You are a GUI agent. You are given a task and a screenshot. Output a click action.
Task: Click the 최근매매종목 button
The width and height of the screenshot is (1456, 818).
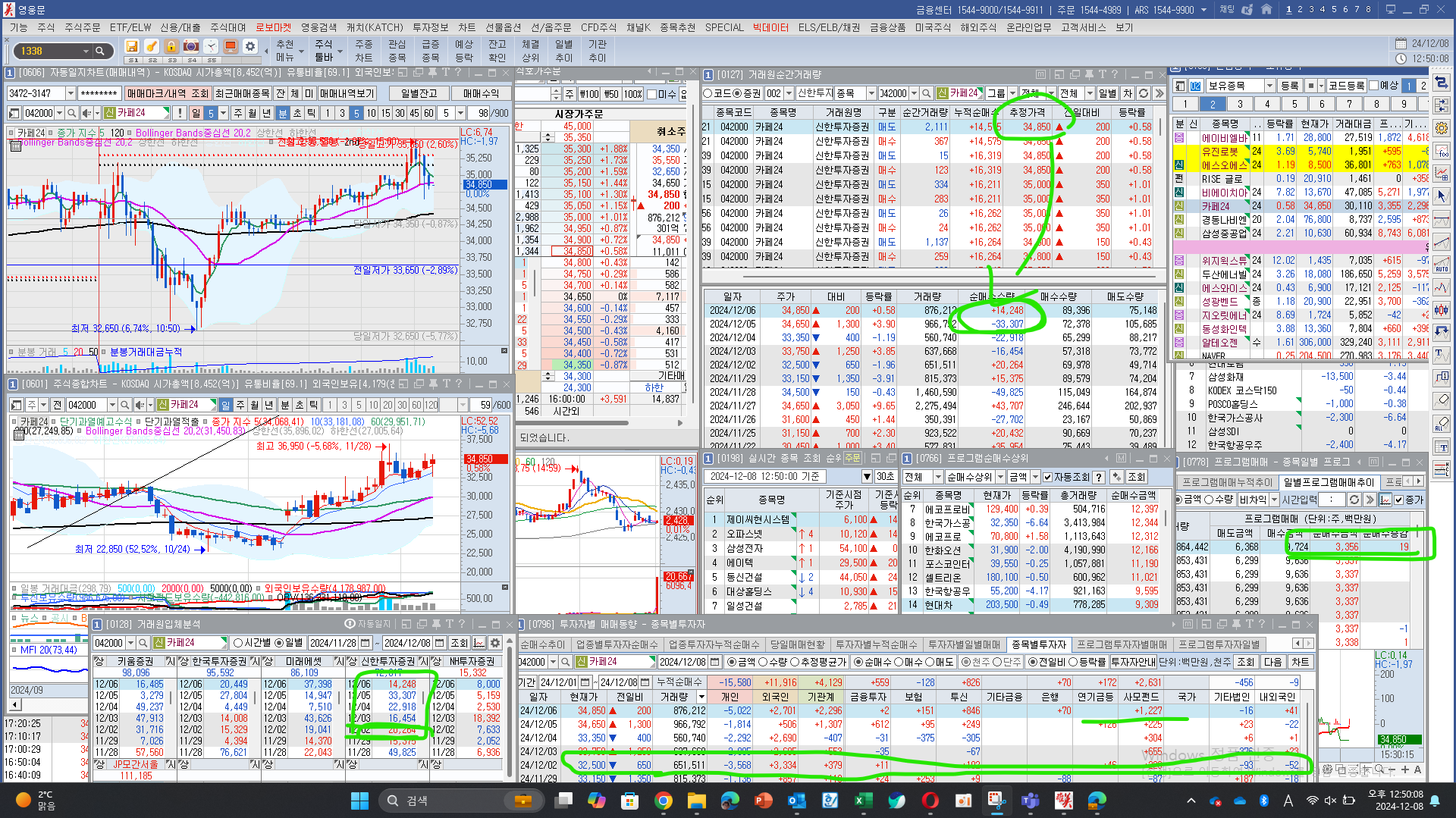[242, 93]
